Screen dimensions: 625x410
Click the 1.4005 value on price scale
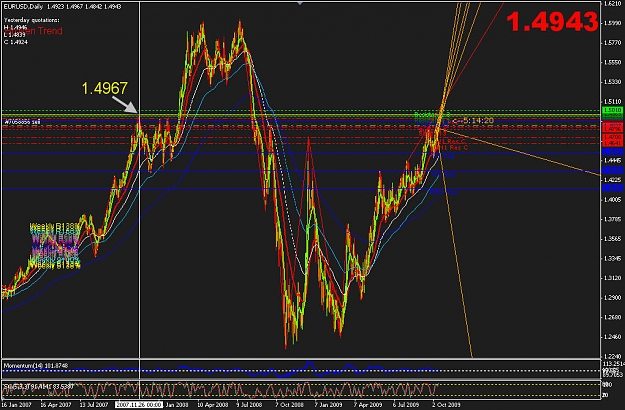[613, 200]
